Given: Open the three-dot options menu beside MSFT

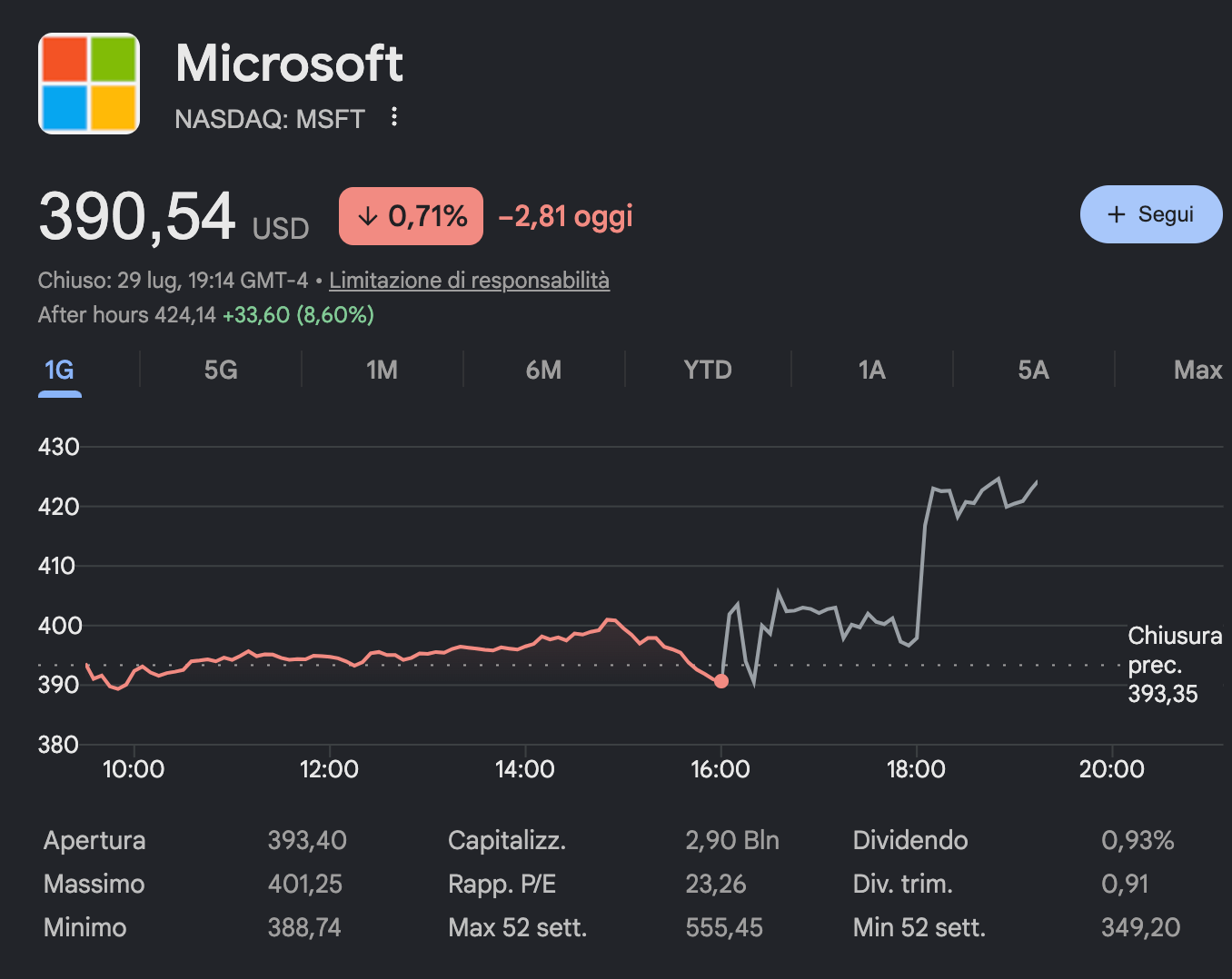Looking at the screenshot, I should [x=394, y=117].
